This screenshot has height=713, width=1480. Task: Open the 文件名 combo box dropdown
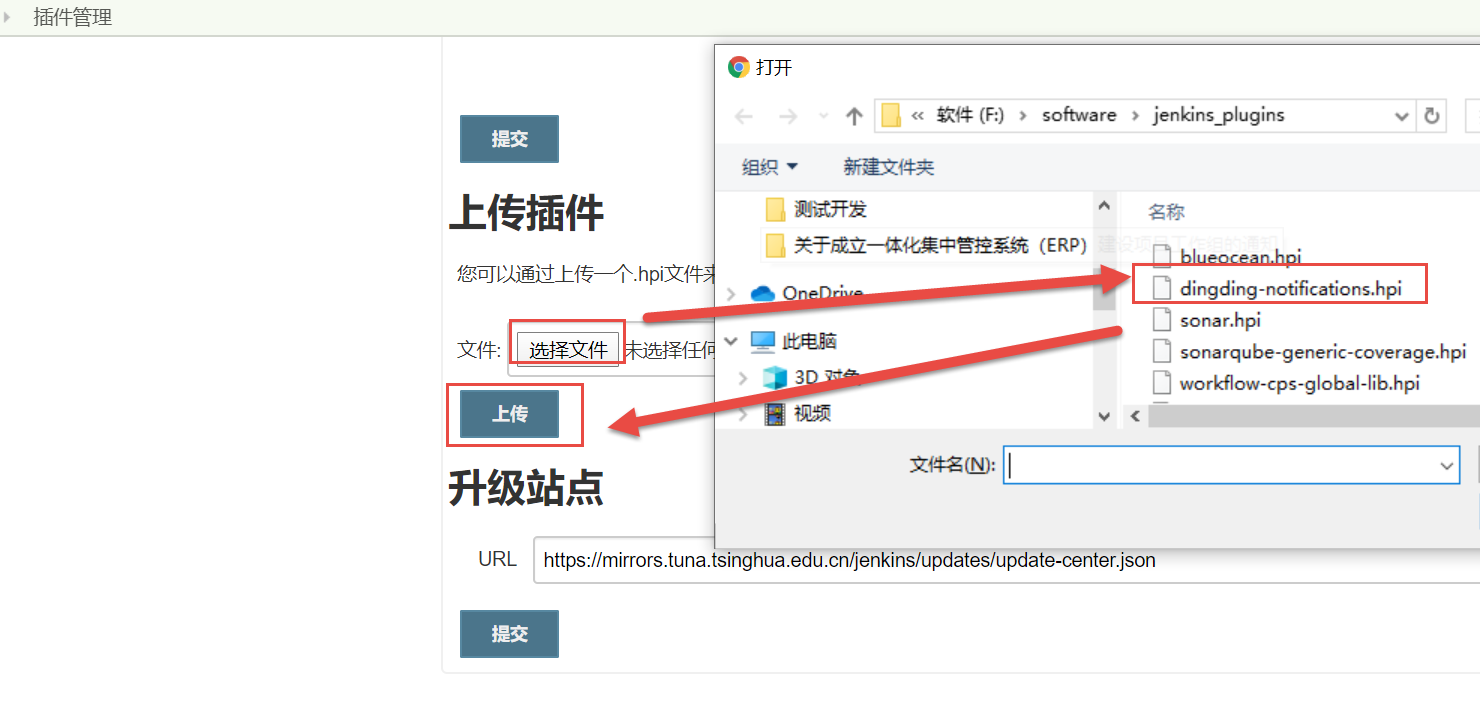pos(1446,466)
